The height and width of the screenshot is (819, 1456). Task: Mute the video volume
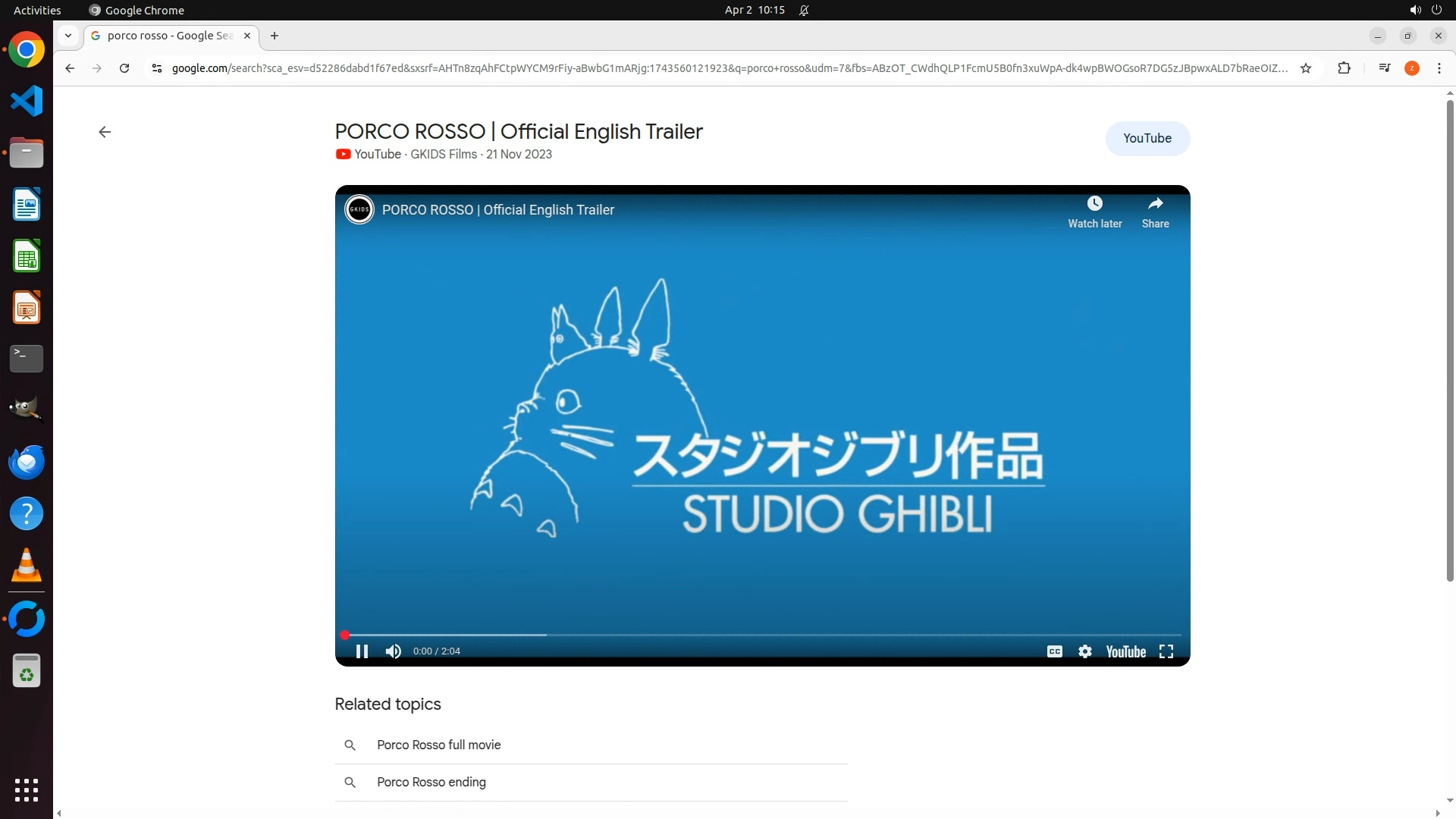pos(393,651)
